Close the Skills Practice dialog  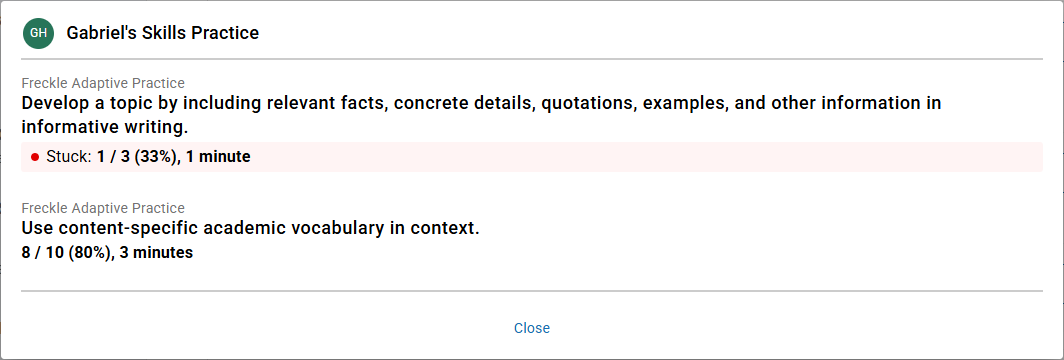532,328
